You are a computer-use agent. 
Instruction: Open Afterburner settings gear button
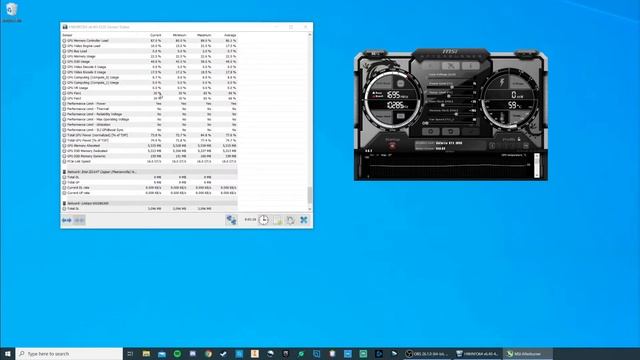[x=431, y=131]
